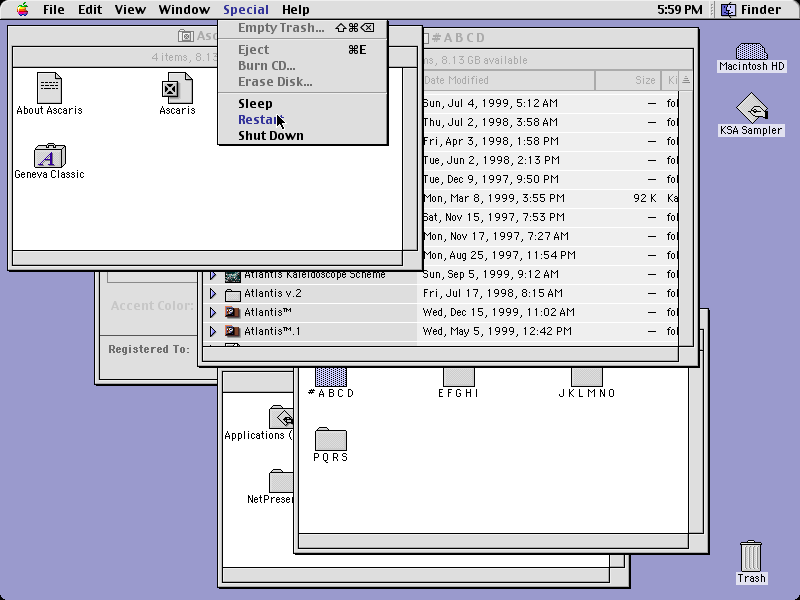Click the Ascaris window vertical scrollbar

[410, 159]
